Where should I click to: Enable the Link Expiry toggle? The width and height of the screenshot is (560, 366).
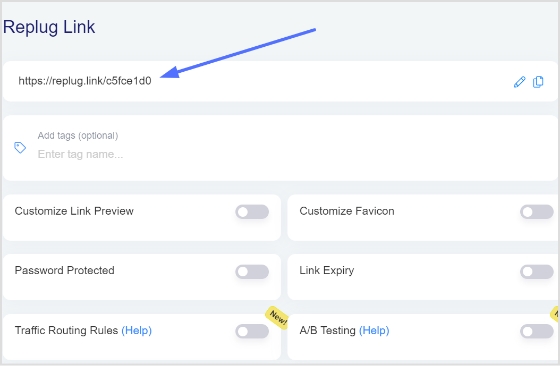point(537,272)
